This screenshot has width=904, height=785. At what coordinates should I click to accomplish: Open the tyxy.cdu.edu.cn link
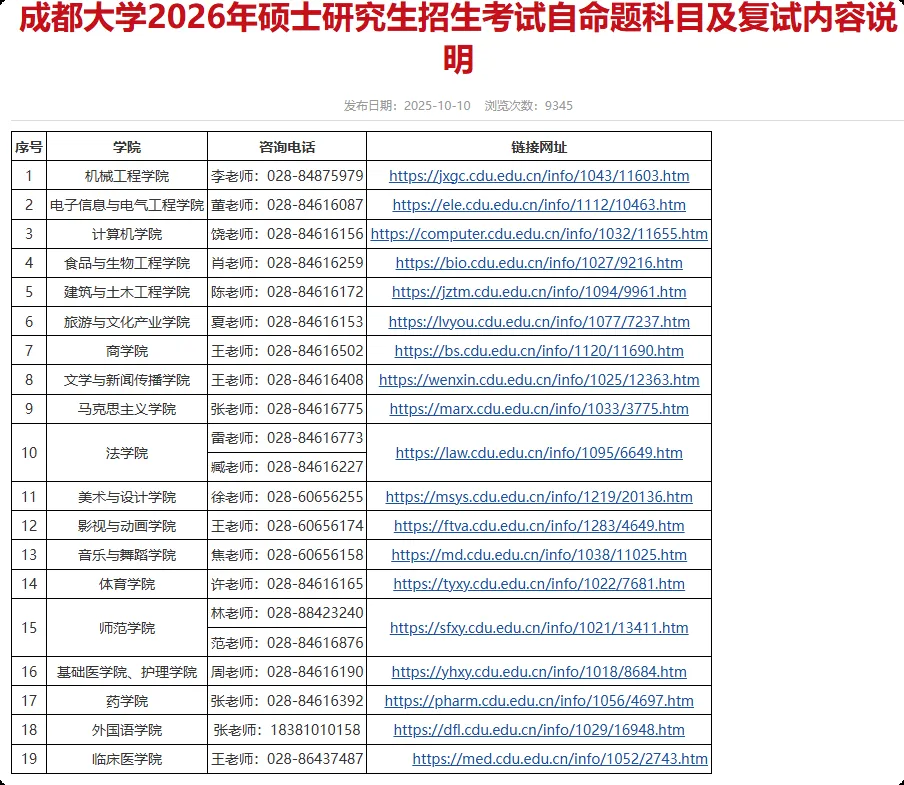click(x=539, y=584)
